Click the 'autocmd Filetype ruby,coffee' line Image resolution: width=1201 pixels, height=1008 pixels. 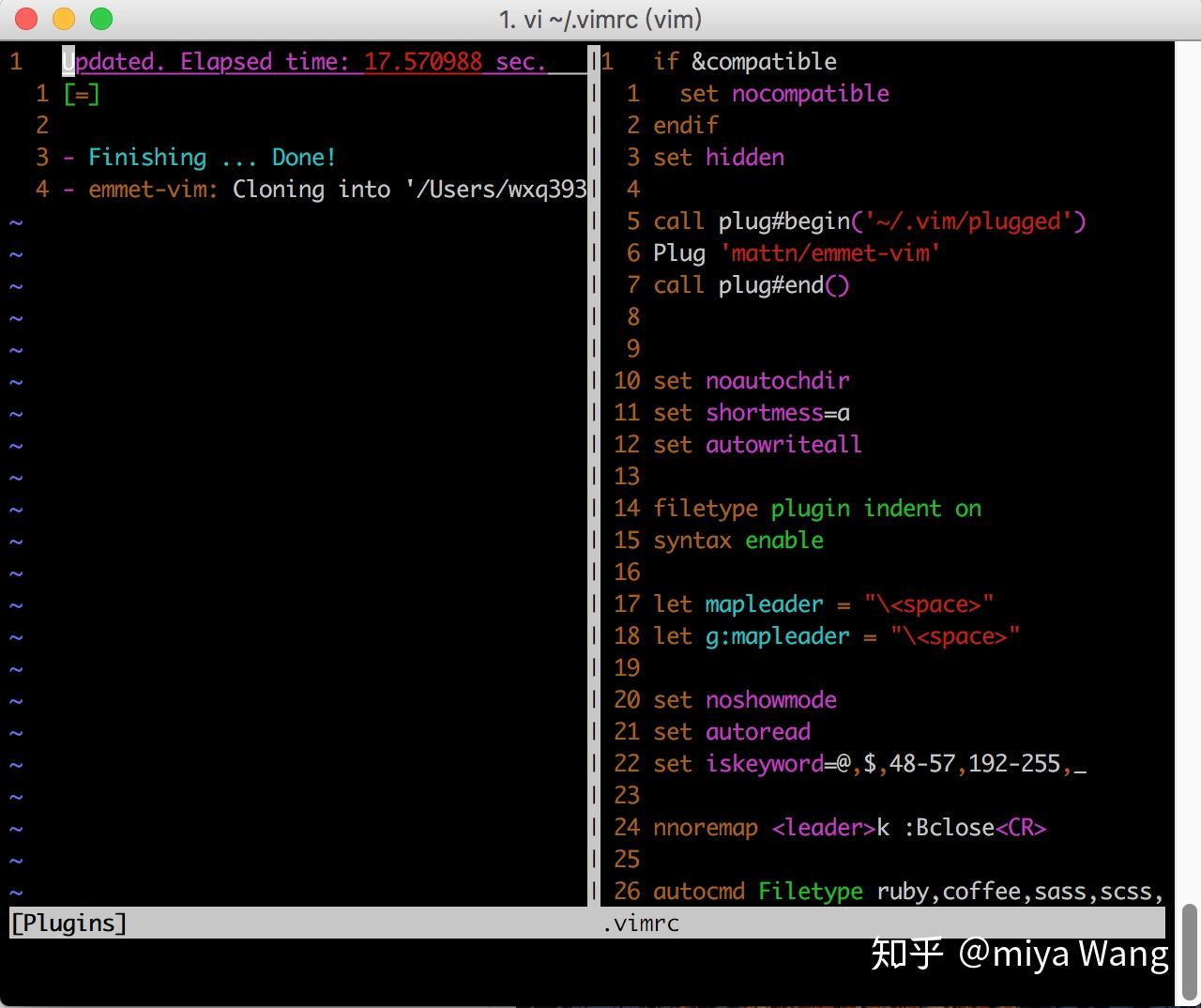[909, 892]
